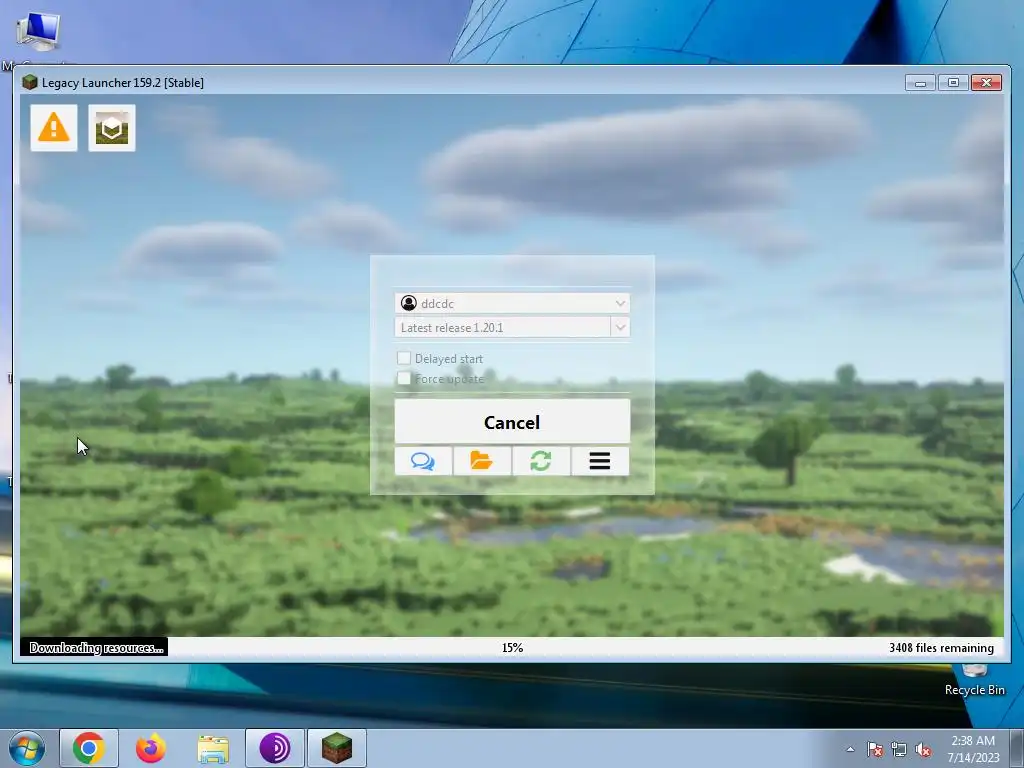Viewport: 1024px width, 768px height.
Task: Open Tor Browser from the taskbar
Action: (x=275, y=748)
